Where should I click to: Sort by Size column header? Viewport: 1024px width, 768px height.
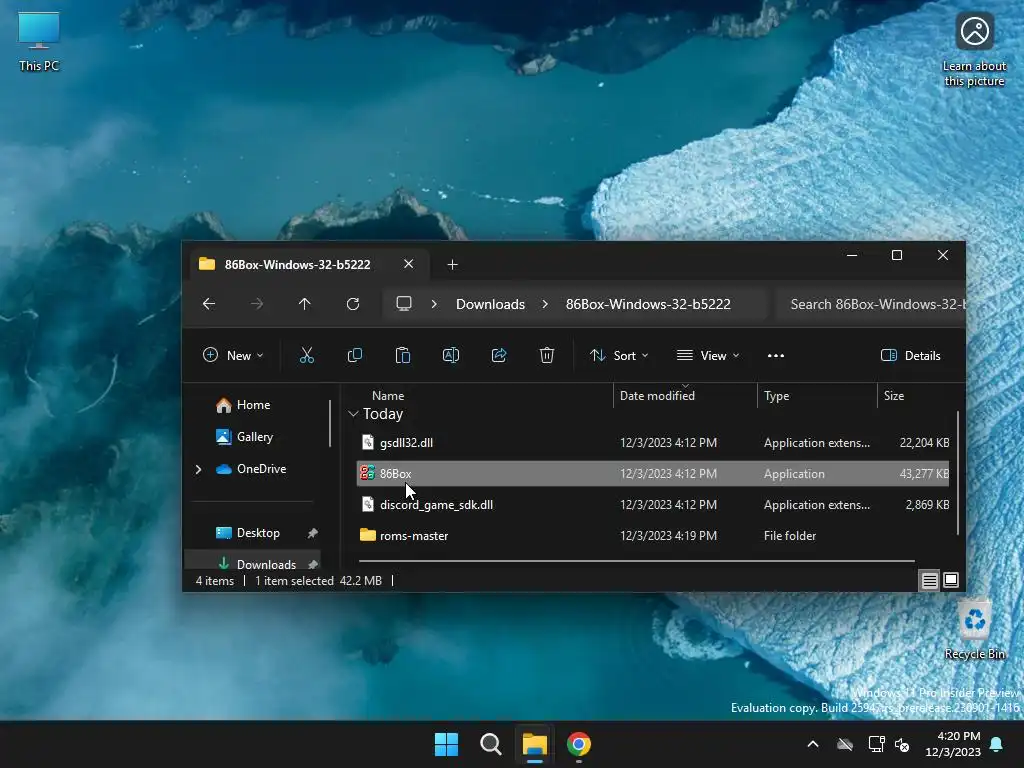pos(893,396)
